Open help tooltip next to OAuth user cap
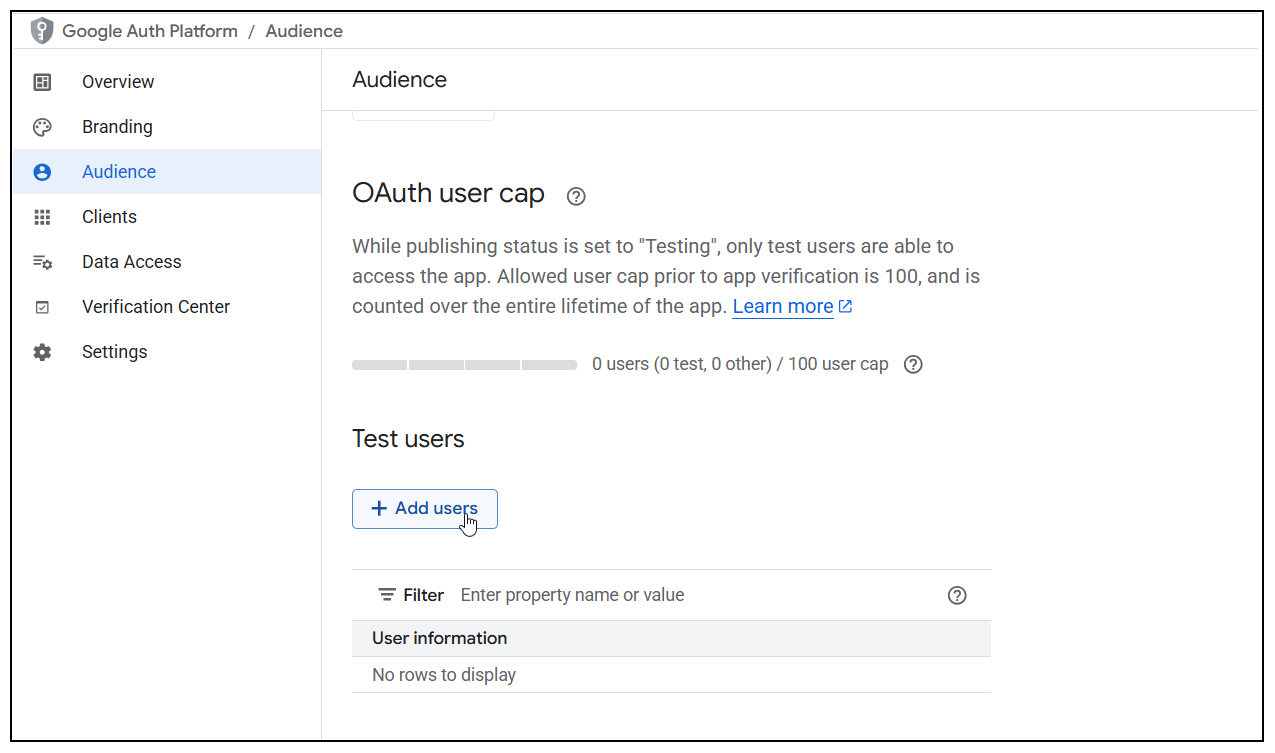The height and width of the screenshot is (753, 1275). tap(576, 196)
